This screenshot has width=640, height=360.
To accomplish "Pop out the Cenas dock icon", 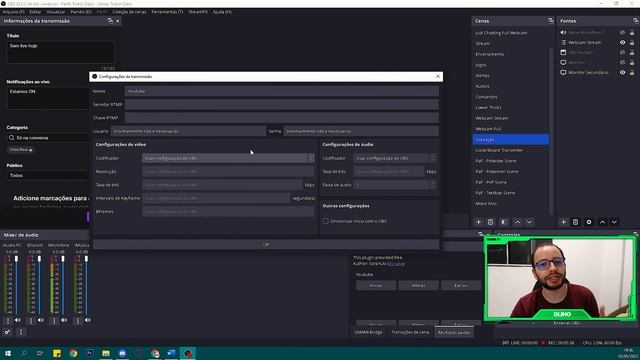I will pos(551,20).
